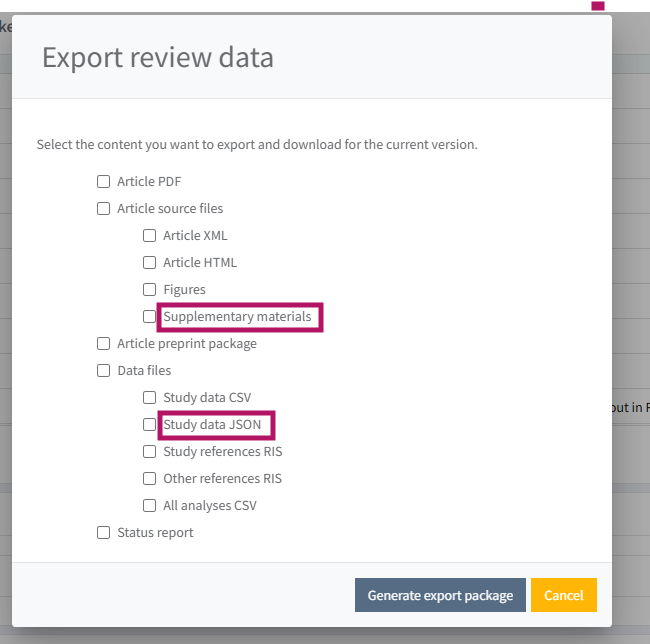Toggle the Figures checkbox

(149, 290)
